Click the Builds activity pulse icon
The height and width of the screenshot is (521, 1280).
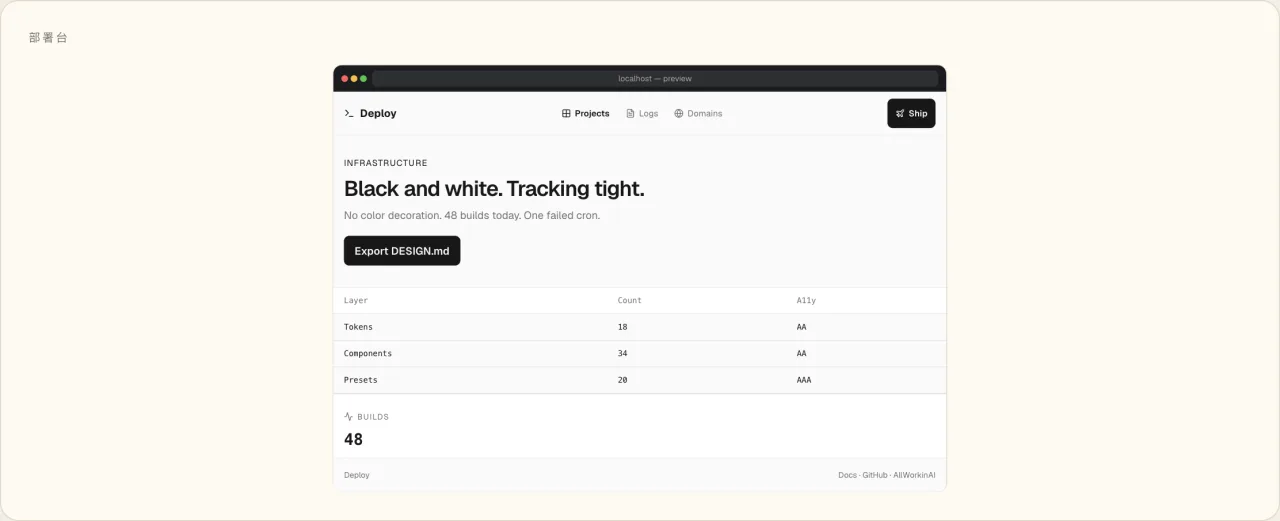(349, 416)
